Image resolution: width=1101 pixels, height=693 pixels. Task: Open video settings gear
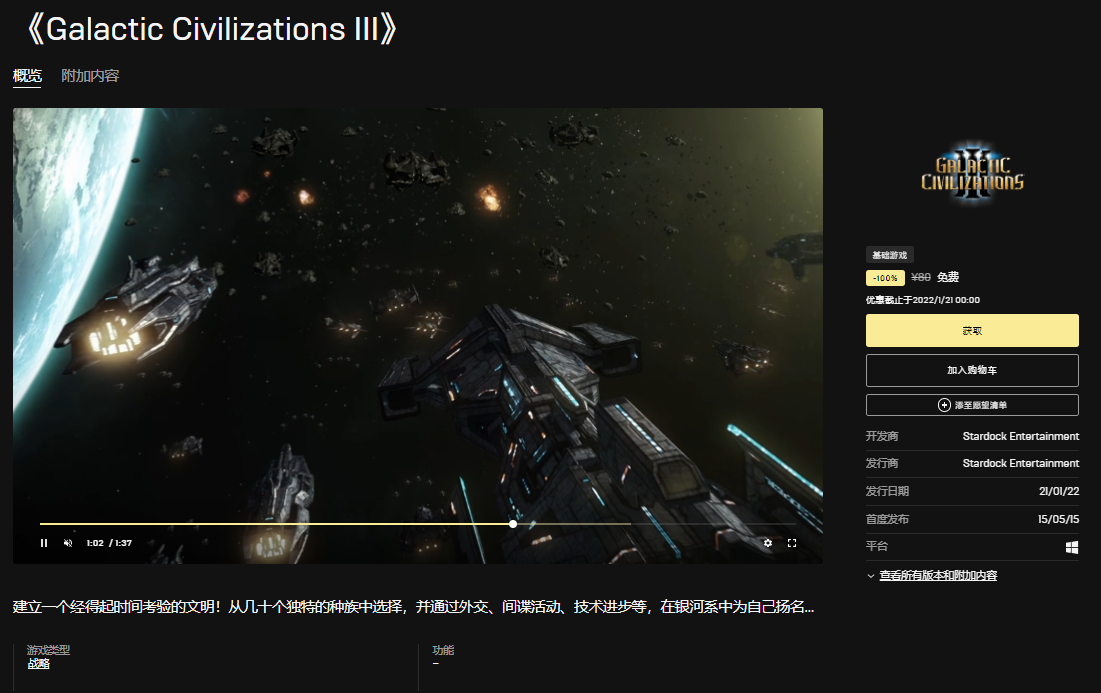point(767,543)
